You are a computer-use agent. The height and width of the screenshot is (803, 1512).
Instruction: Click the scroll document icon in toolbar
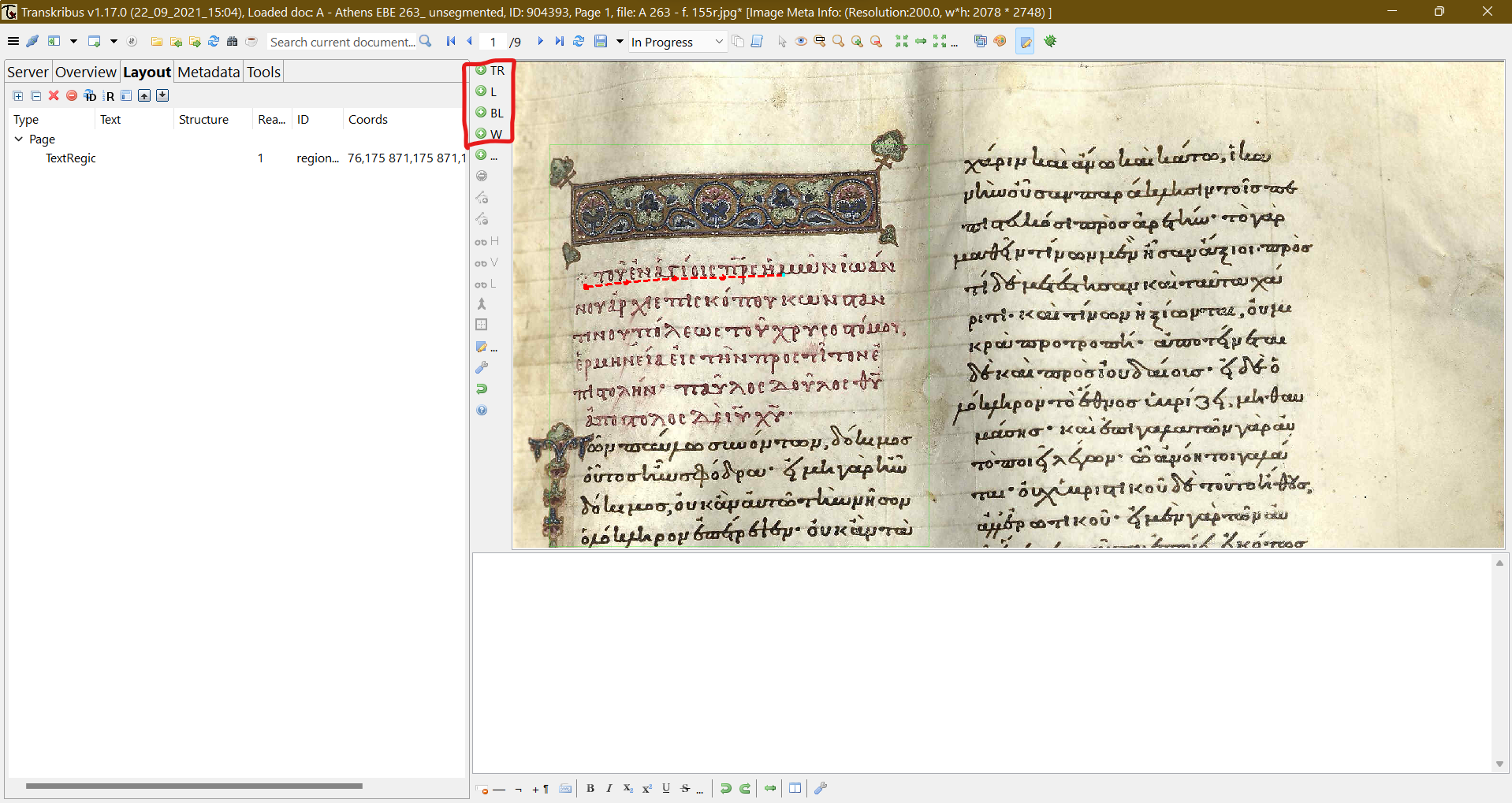(x=757, y=41)
